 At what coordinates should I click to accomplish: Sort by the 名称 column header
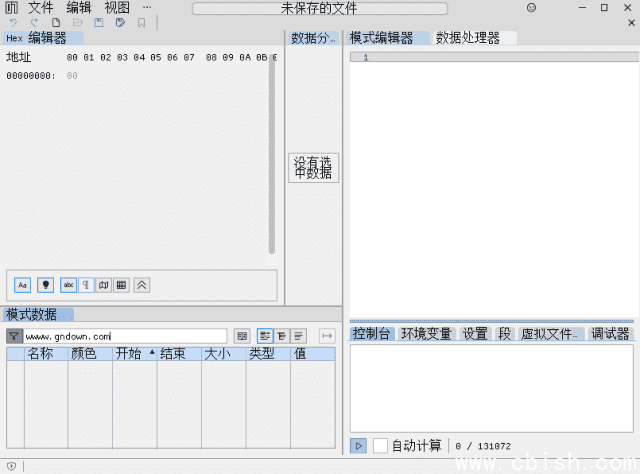click(x=46, y=354)
